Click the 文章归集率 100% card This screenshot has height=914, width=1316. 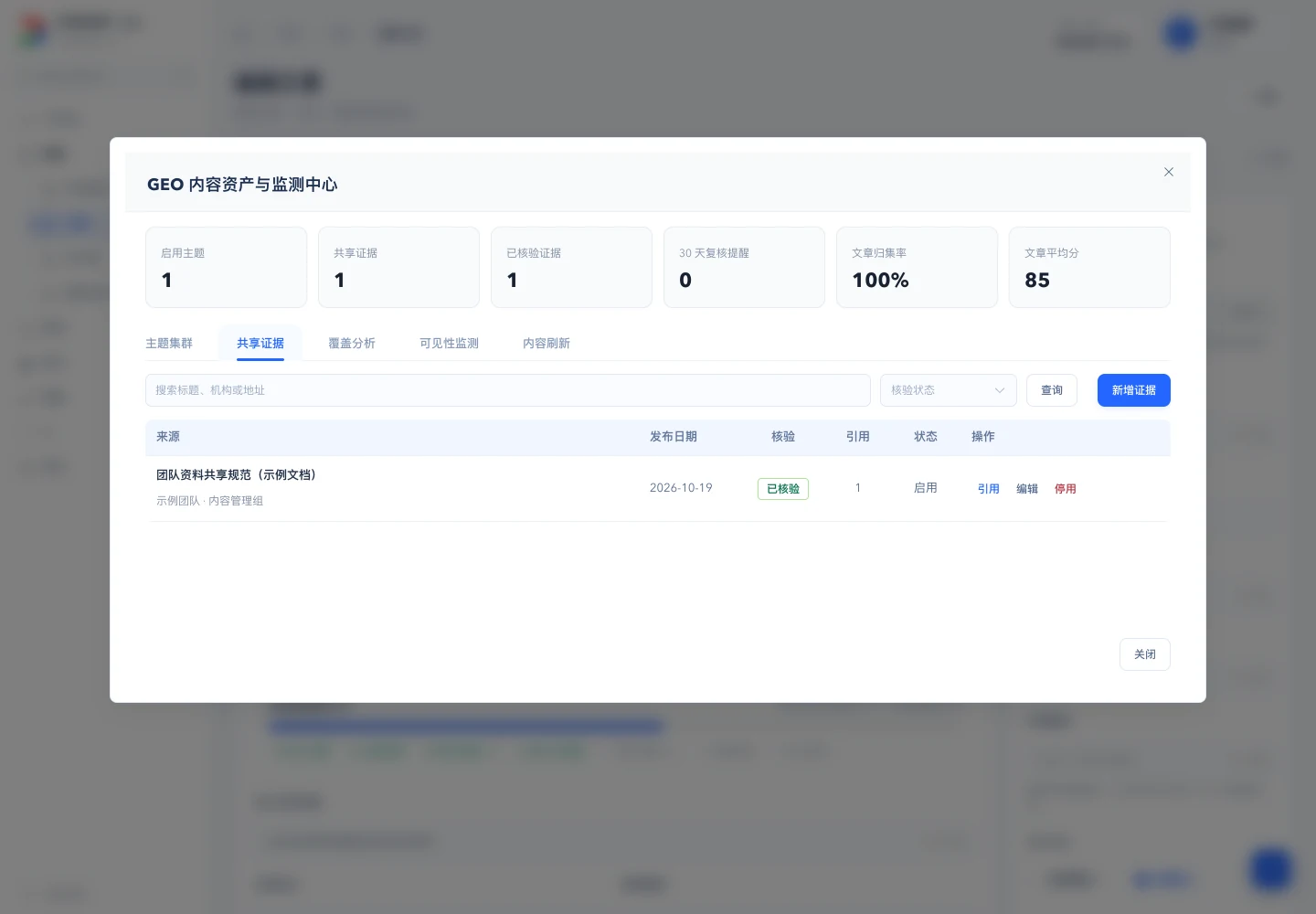(x=917, y=268)
